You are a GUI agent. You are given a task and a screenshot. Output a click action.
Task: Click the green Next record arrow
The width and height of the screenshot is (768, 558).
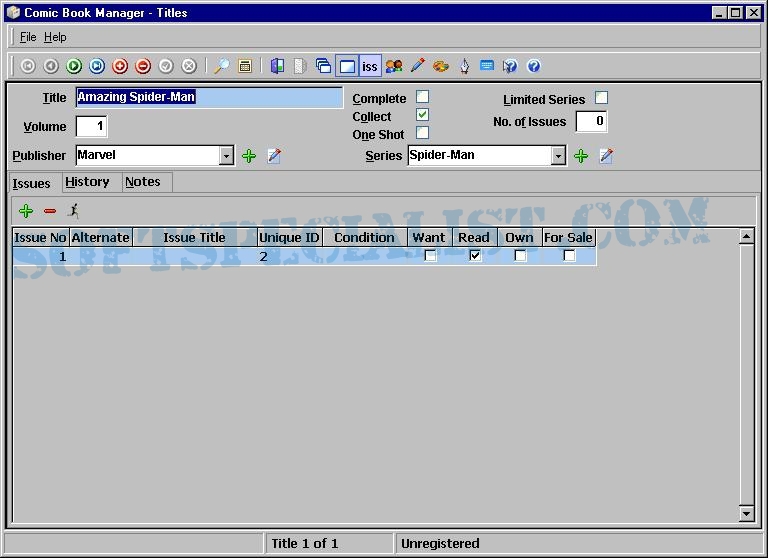point(74,66)
